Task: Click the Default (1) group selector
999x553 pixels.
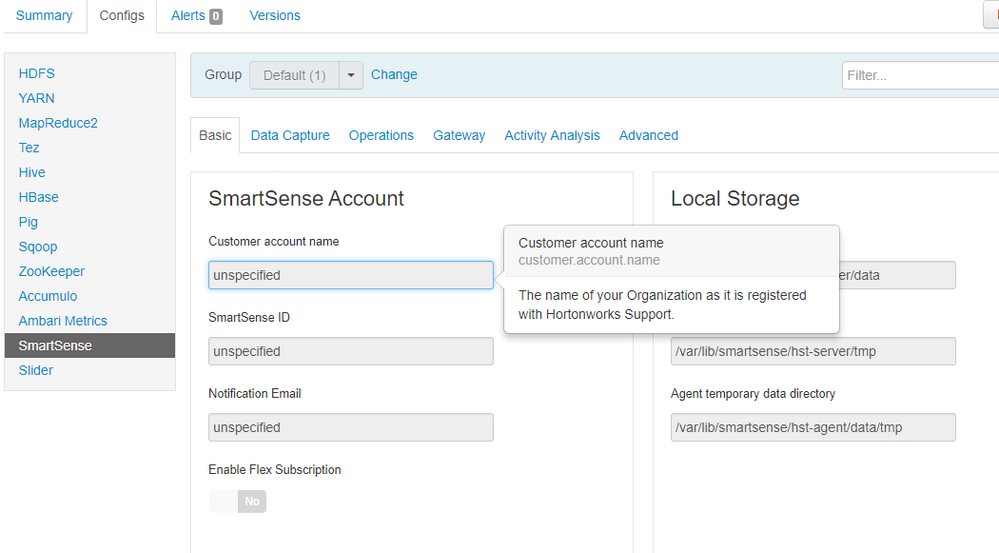Action: tap(295, 75)
